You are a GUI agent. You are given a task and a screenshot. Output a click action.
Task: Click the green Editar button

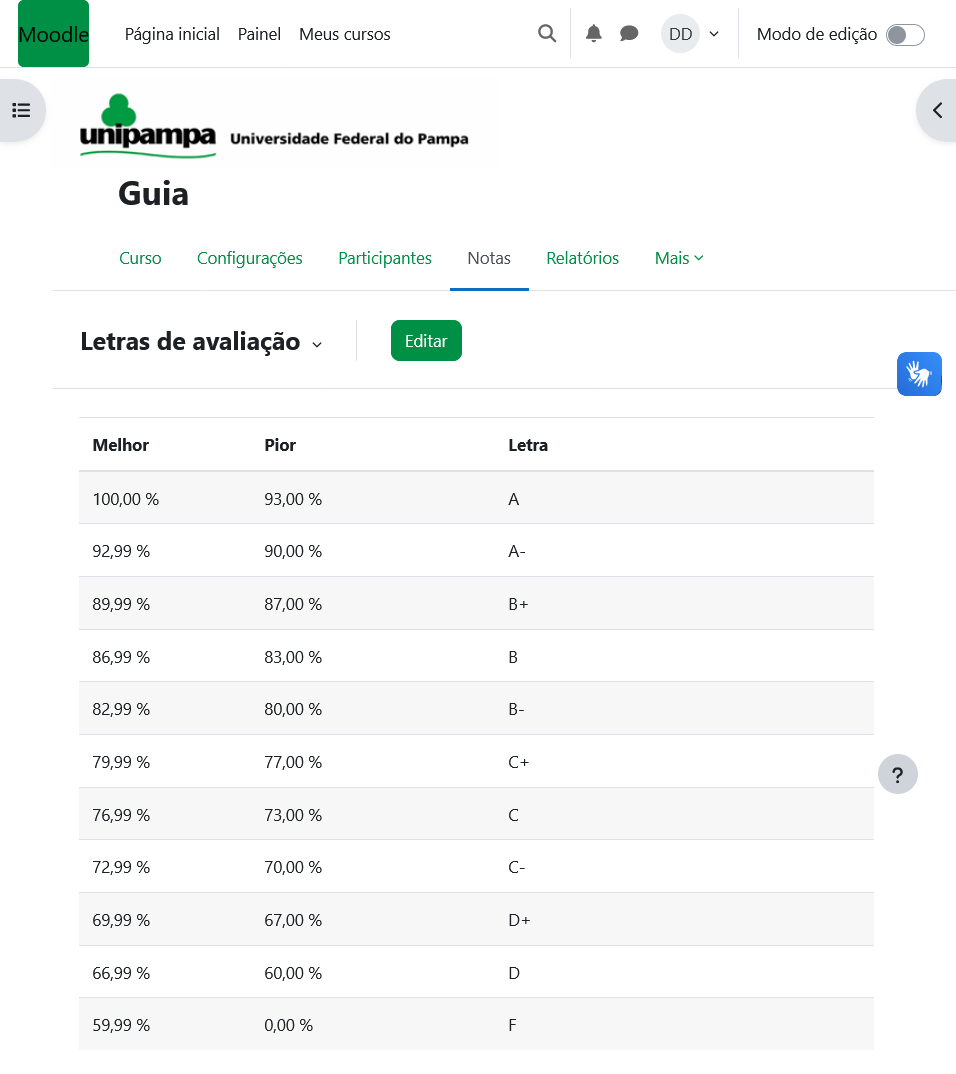point(426,341)
